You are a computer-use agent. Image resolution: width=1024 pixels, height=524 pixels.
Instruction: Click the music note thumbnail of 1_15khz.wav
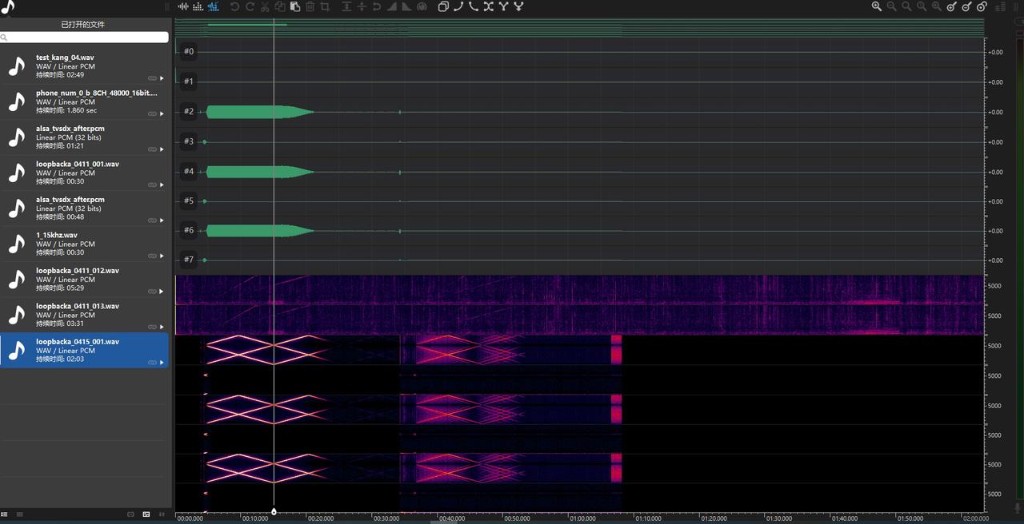tap(16, 244)
